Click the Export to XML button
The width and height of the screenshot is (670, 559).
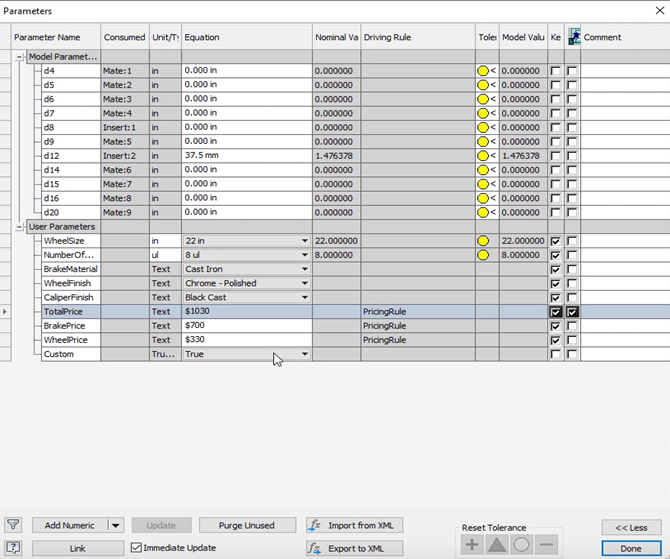355,548
